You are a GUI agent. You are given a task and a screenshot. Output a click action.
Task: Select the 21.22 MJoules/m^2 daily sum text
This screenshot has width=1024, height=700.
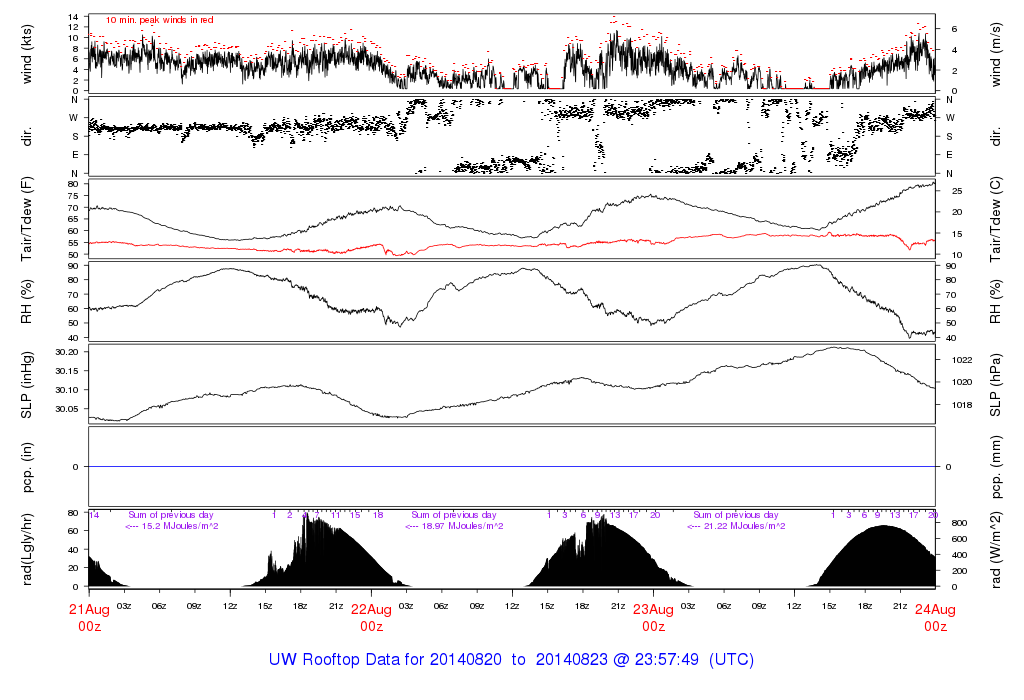pyautogui.click(x=736, y=526)
